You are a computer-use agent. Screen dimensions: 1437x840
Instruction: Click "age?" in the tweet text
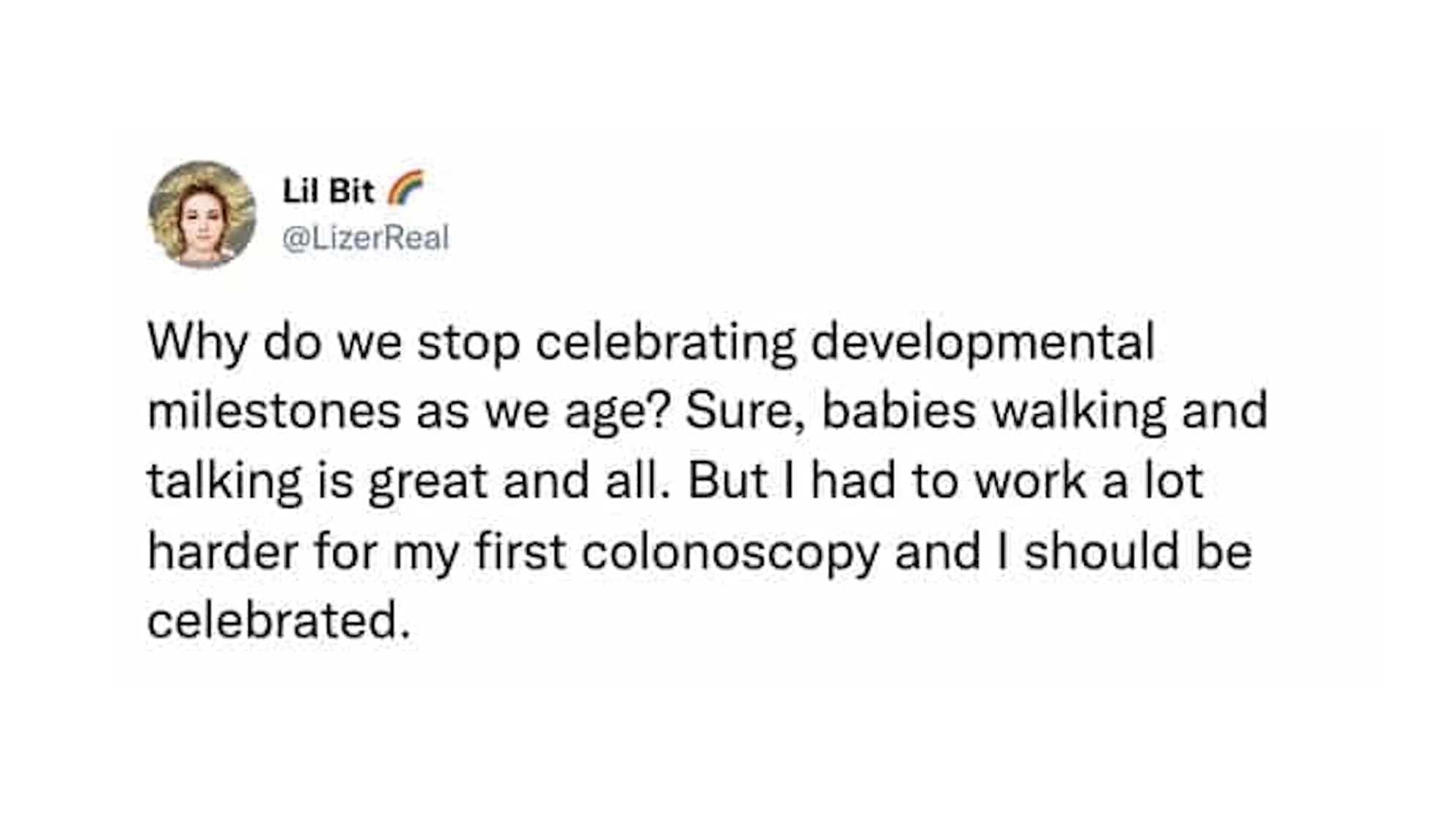(x=617, y=412)
